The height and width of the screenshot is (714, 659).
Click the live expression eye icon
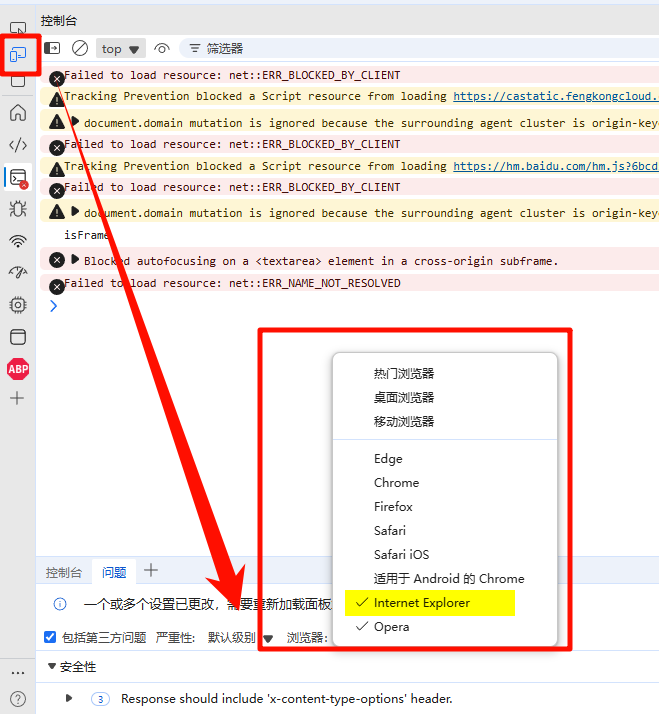tap(162, 48)
